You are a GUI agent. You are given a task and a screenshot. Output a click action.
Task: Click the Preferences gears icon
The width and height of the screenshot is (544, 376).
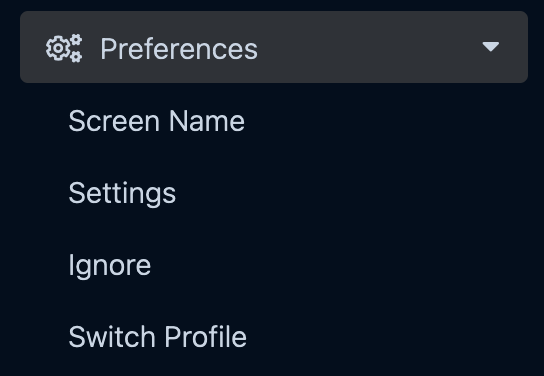pyautogui.click(x=64, y=48)
